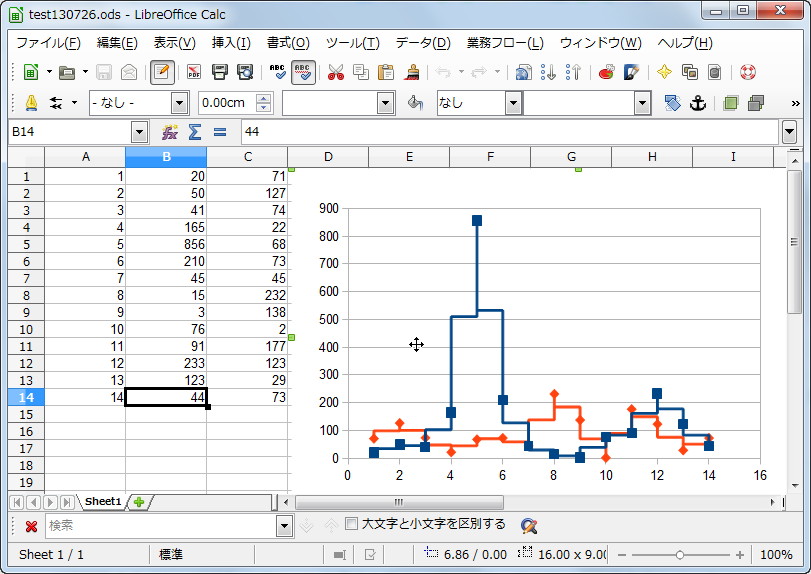This screenshot has height=574, width=811.
Task: Open LibreOffice Help lifebuoy icon
Action: pyautogui.click(x=747, y=72)
